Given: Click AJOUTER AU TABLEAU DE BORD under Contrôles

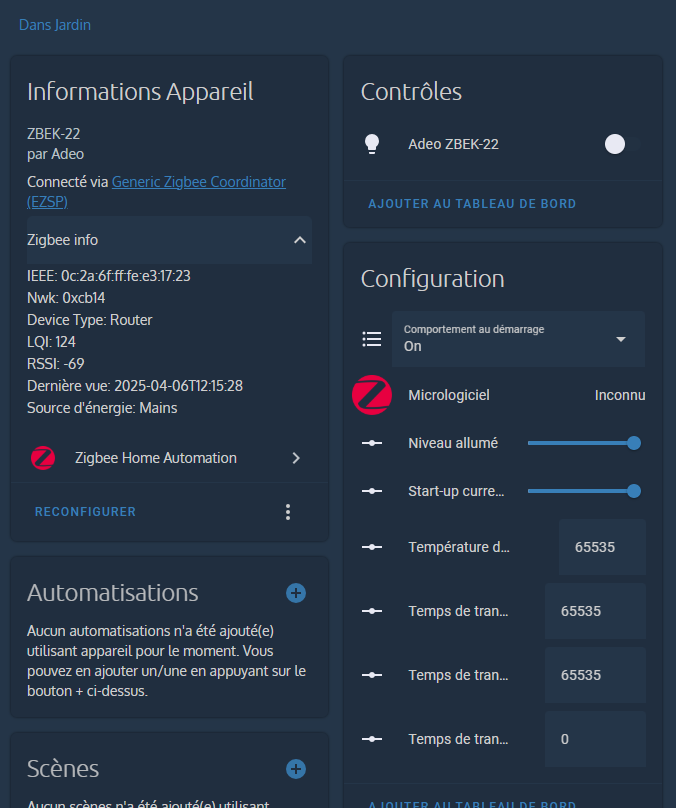Looking at the screenshot, I should pos(472,204).
